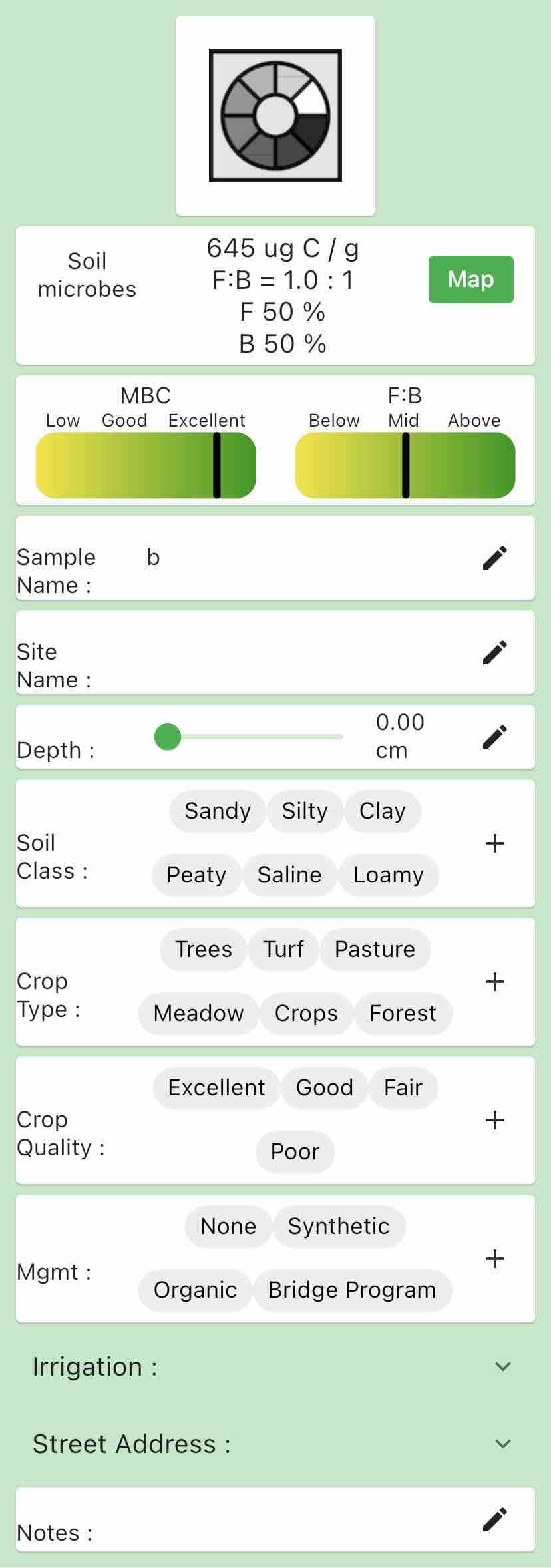Click the Depth edit pencil icon

(x=494, y=737)
